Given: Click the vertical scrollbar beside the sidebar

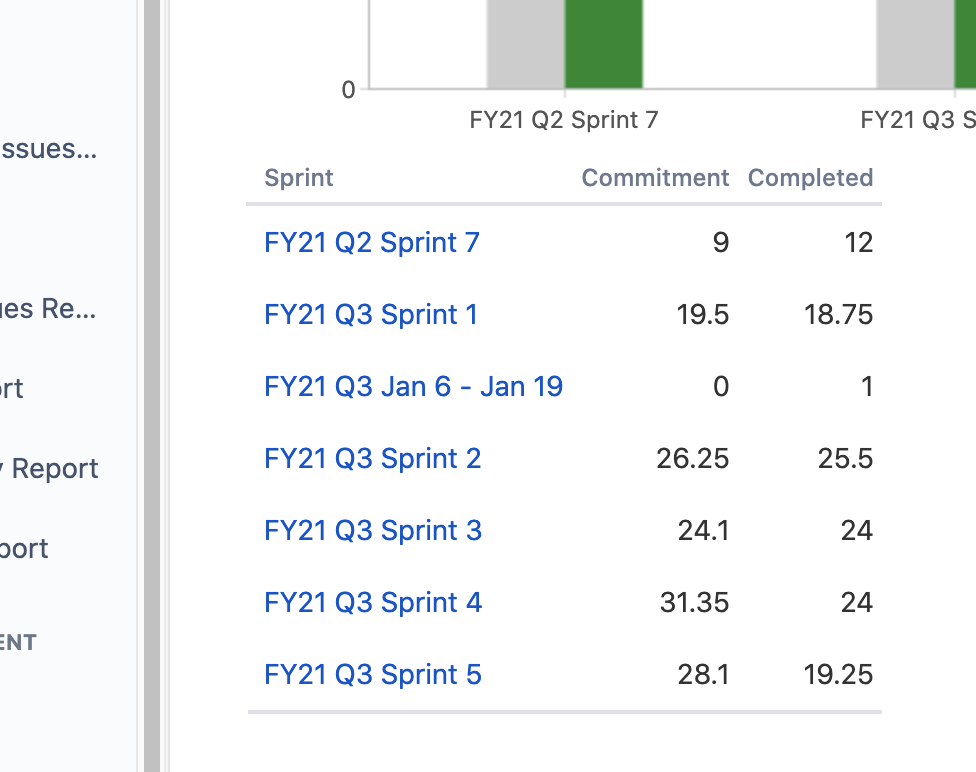Looking at the screenshot, I should 152,386.
